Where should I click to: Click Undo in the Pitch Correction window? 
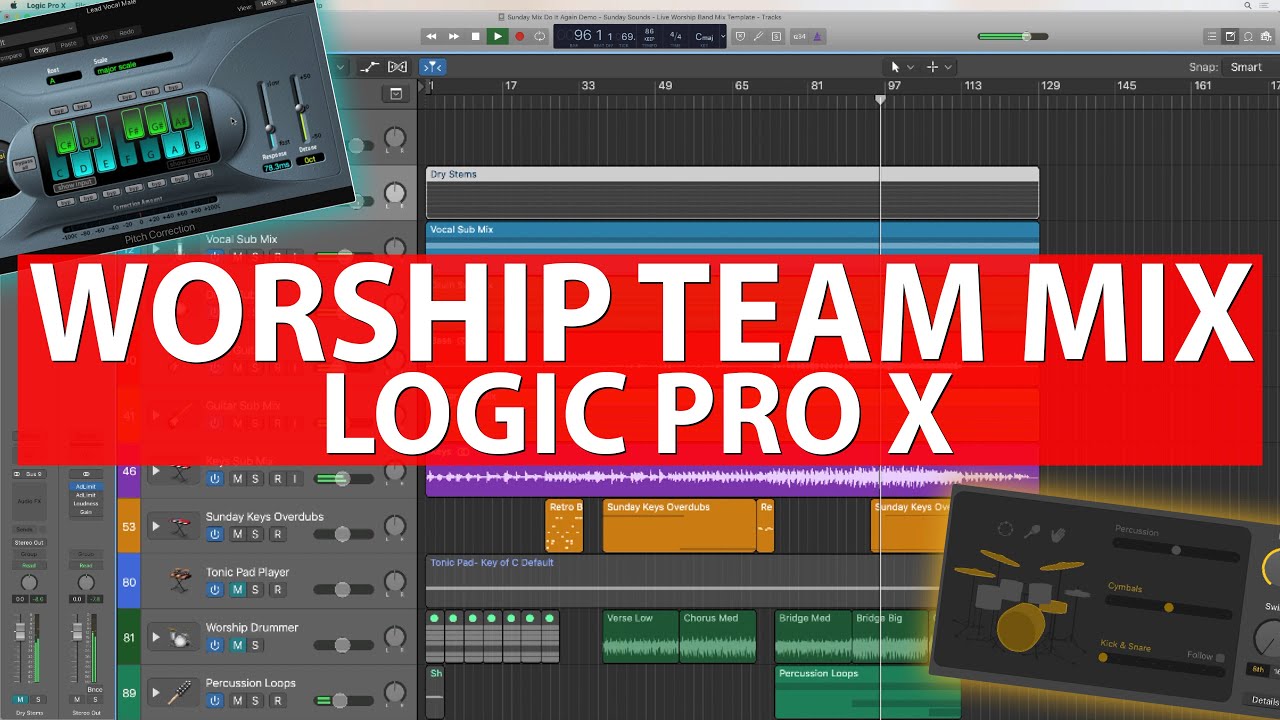[98, 36]
